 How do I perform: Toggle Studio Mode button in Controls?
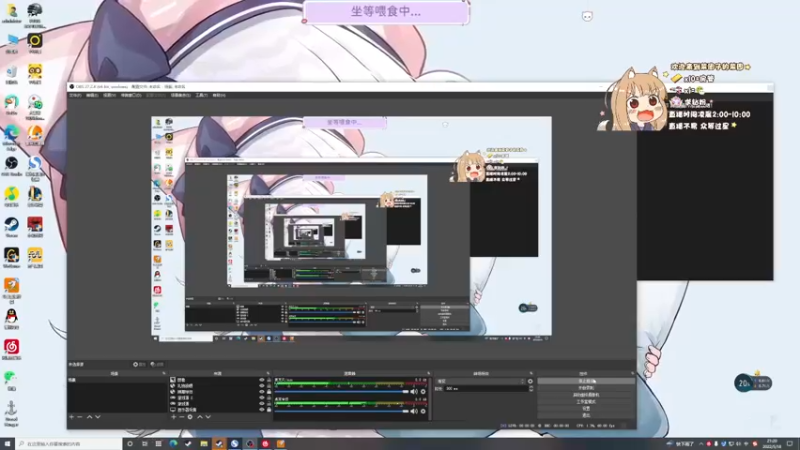tap(586, 402)
